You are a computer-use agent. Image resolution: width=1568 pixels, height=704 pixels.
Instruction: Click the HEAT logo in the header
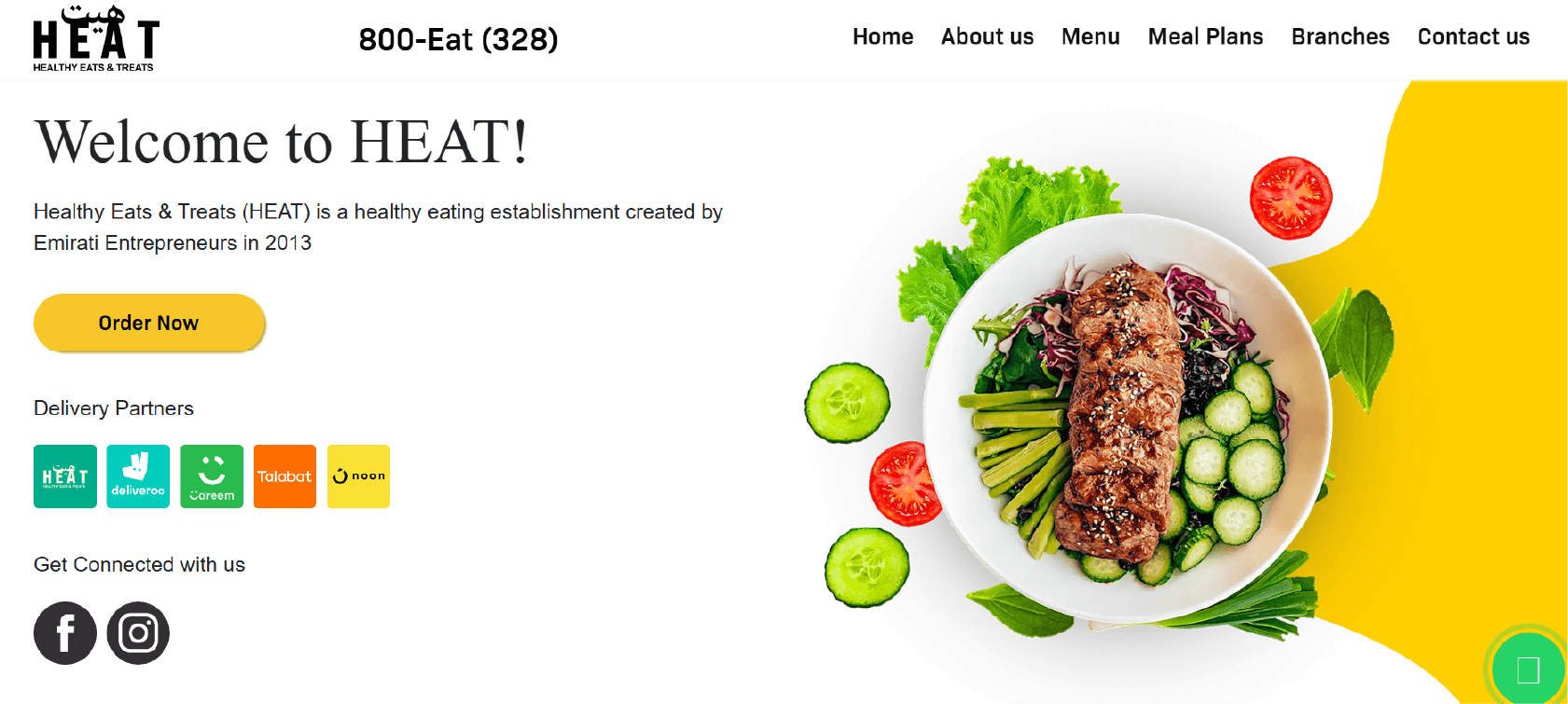tap(96, 39)
